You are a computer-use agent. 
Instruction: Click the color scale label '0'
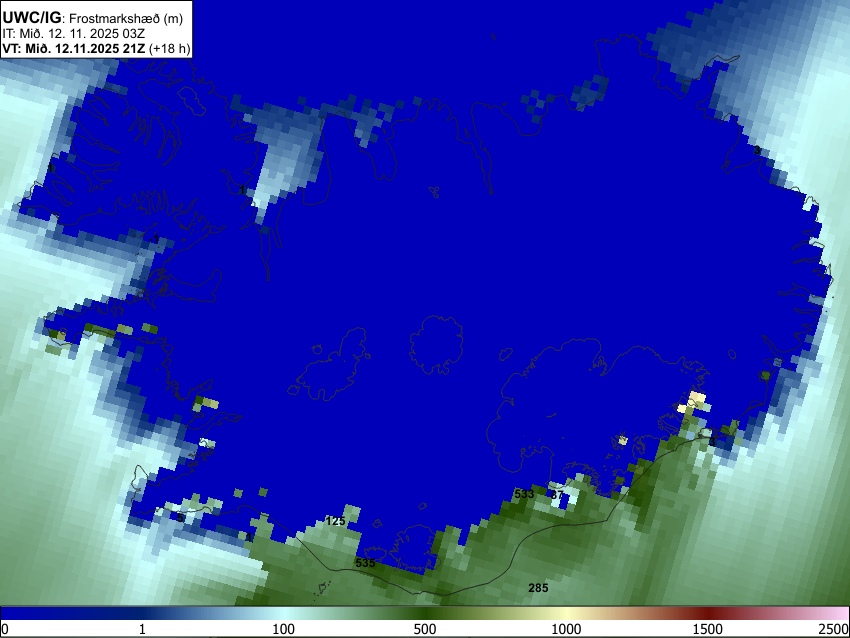coord(5,629)
